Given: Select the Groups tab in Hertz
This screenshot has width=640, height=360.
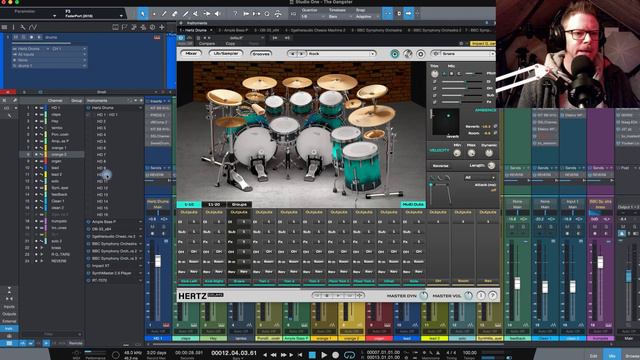Looking at the screenshot, I should tap(239, 204).
